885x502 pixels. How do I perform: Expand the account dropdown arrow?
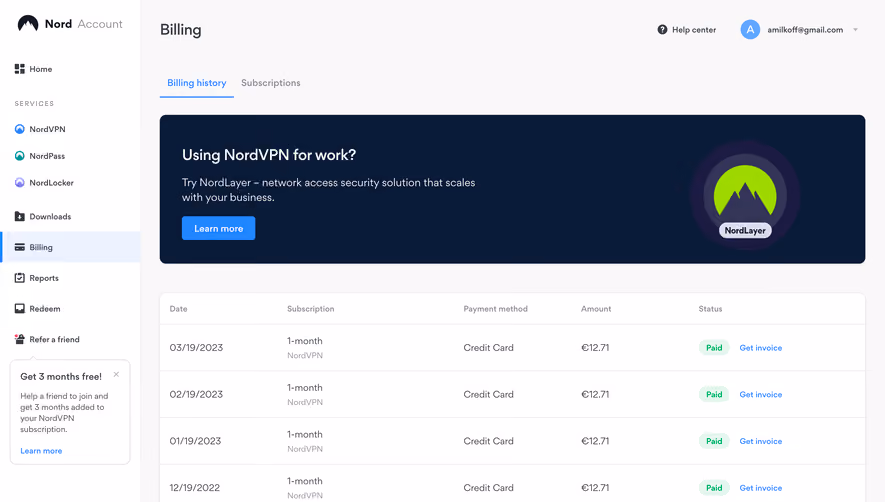pos(856,29)
